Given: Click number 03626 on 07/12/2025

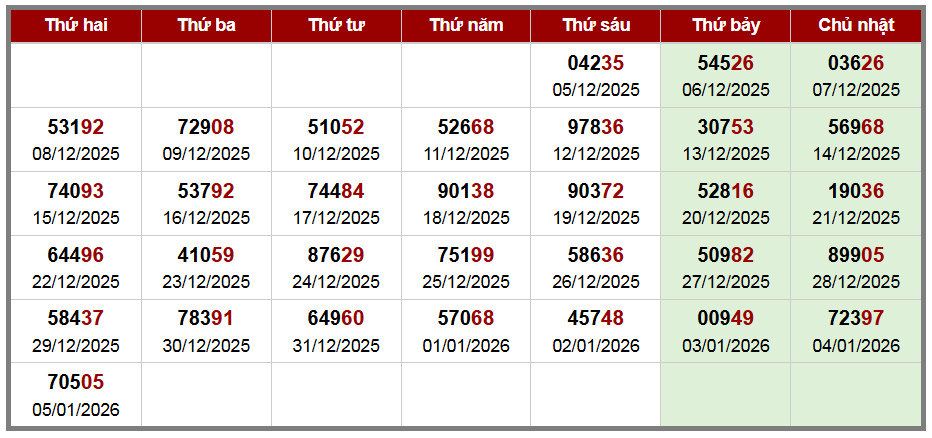Looking at the screenshot, I should (x=856, y=64).
